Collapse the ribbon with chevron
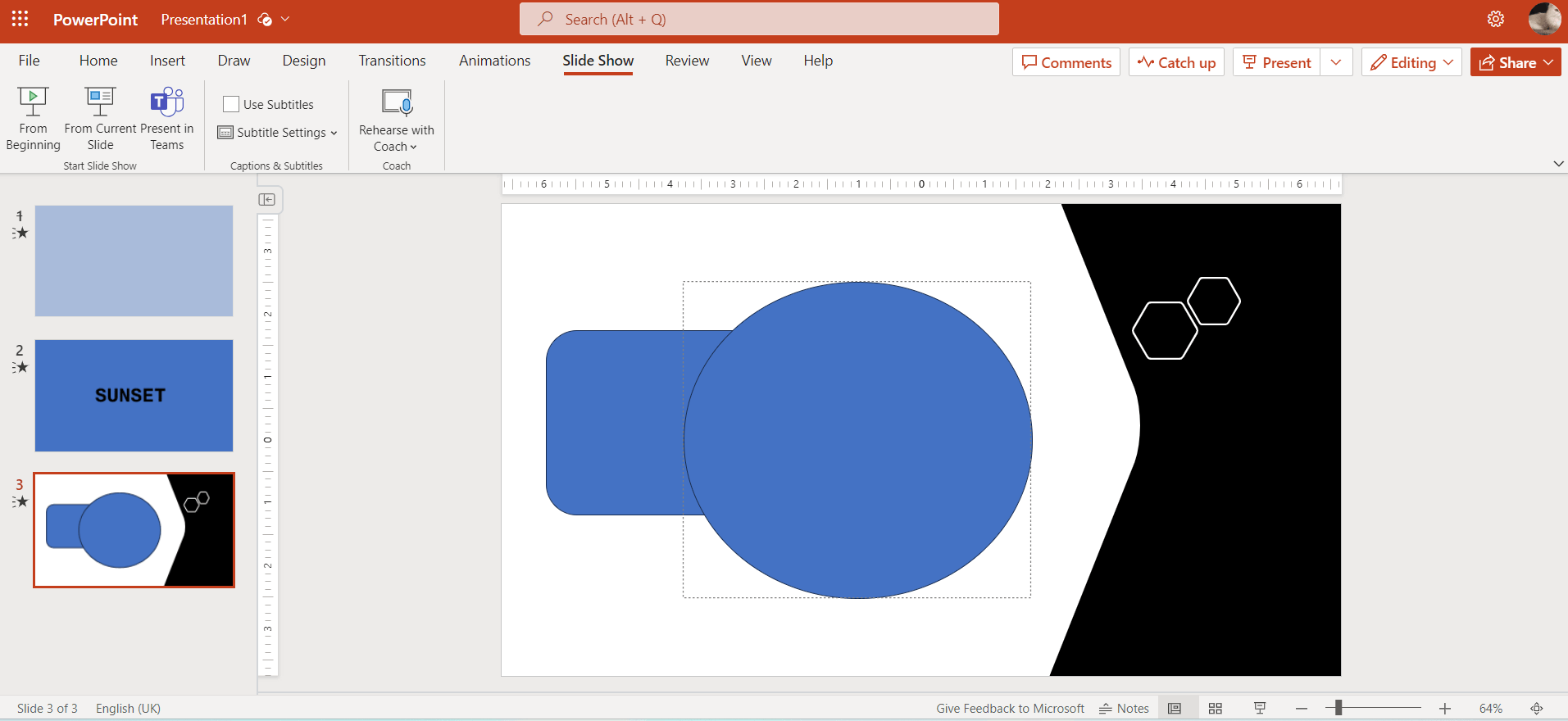Screen dimensions: 1568x721 tap(1558, 164)
